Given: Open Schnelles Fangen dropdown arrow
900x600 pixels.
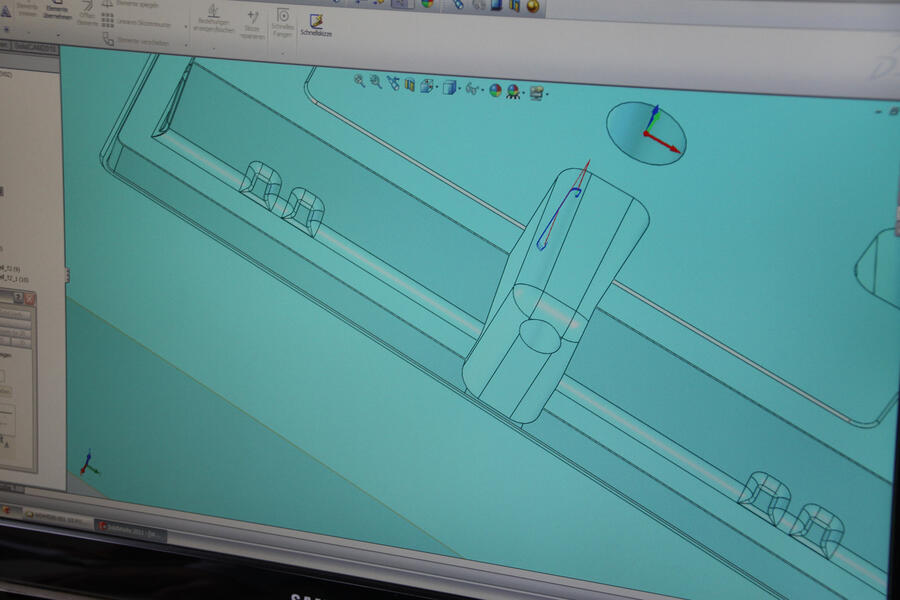Looking at the screenshot, I should (283, 52).
